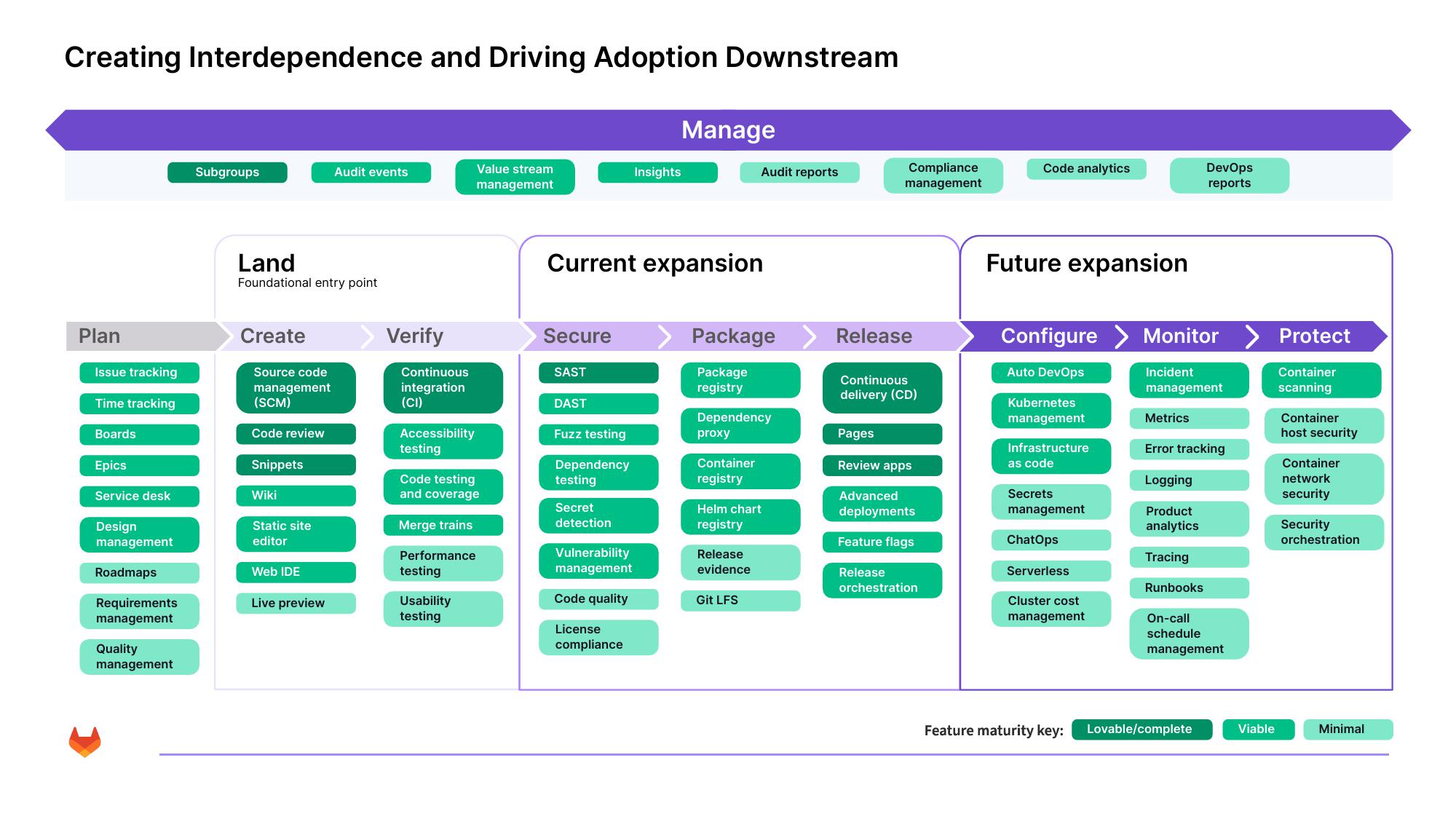This screenshot has width=1456, height=819.
Task: Click the ChatOps item
Action: (1051, 540)
